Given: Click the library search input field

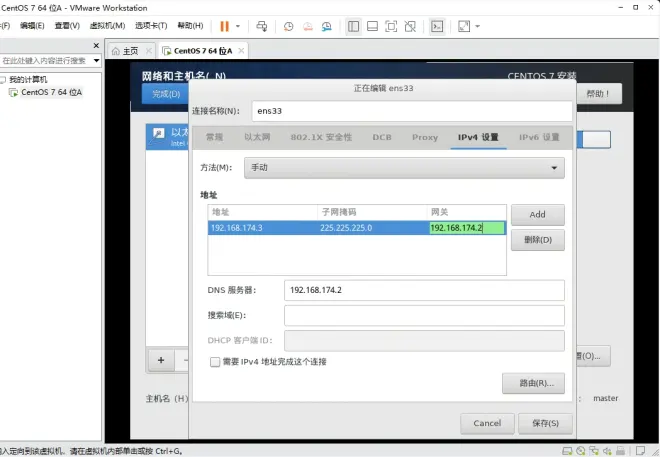Looking at the screenshot, I should [x=45, y=61].
